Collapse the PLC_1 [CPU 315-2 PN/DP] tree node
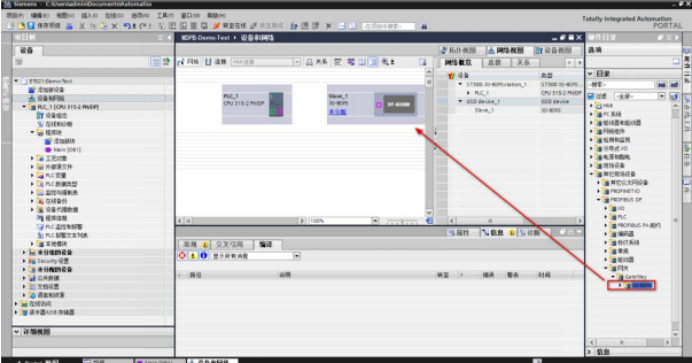Viewport: 692px width, 363px height. point(24,107)
